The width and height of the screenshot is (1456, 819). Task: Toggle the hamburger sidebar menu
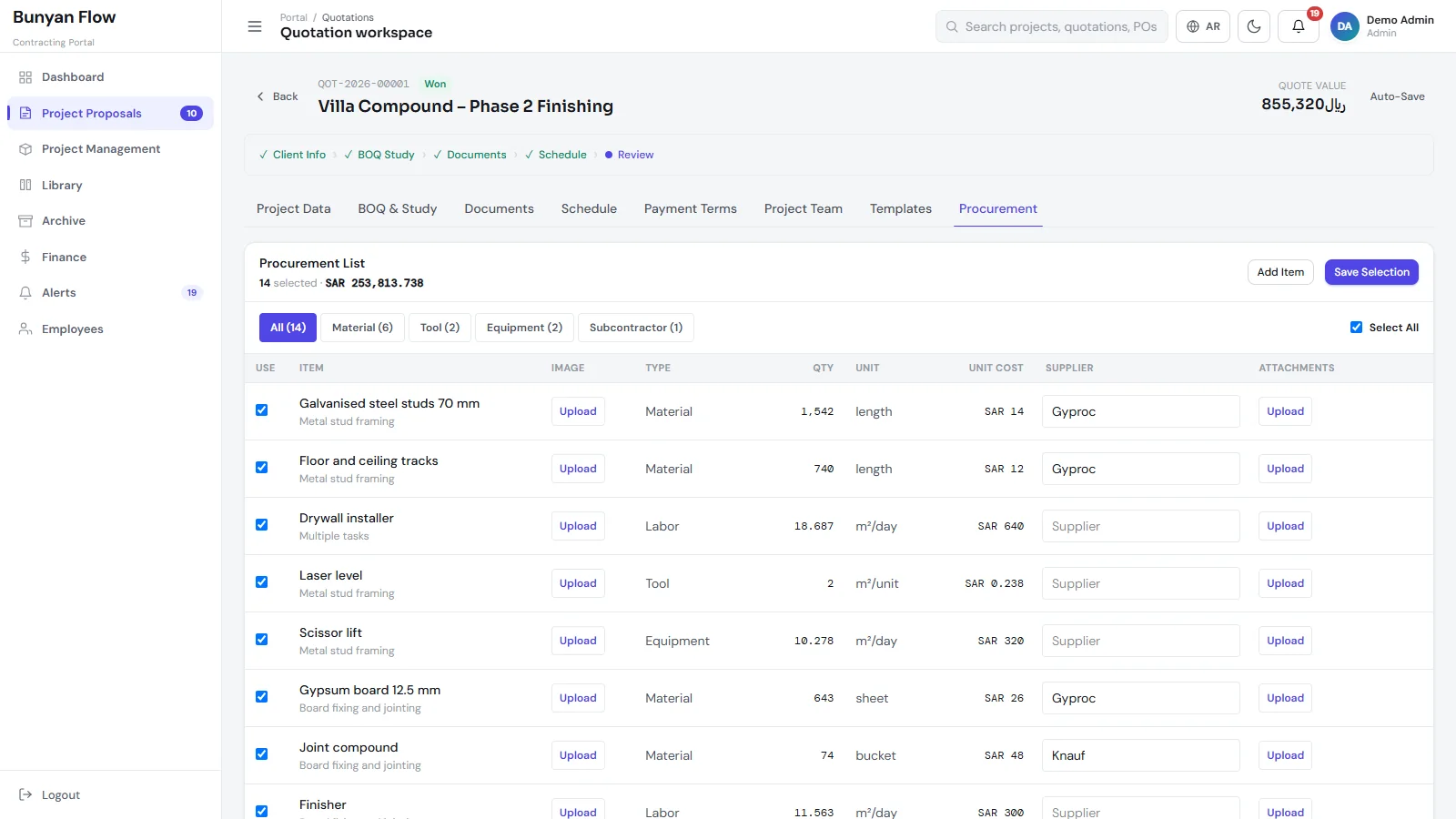point(255,26)
